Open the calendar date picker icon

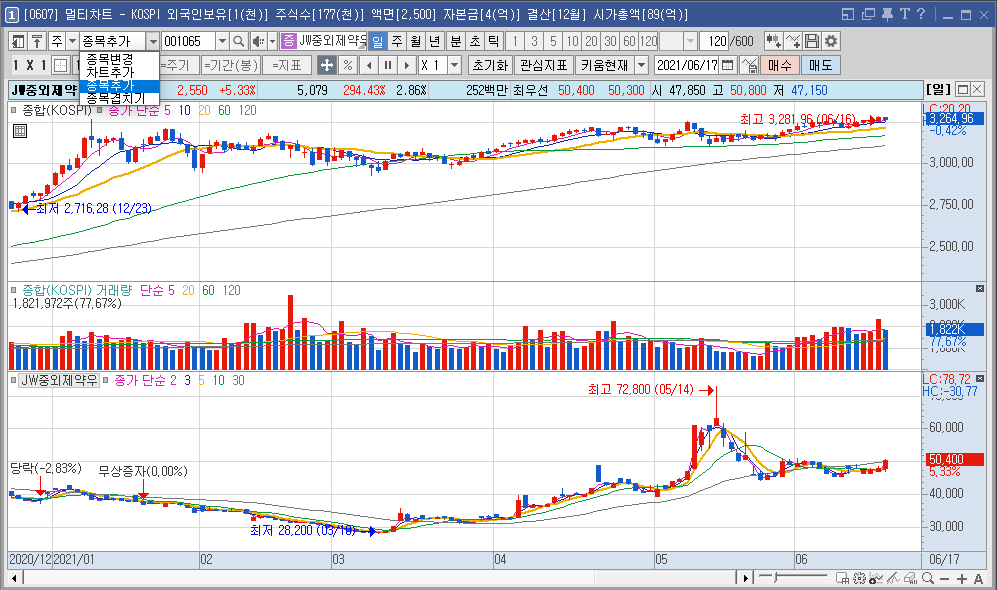727,65
